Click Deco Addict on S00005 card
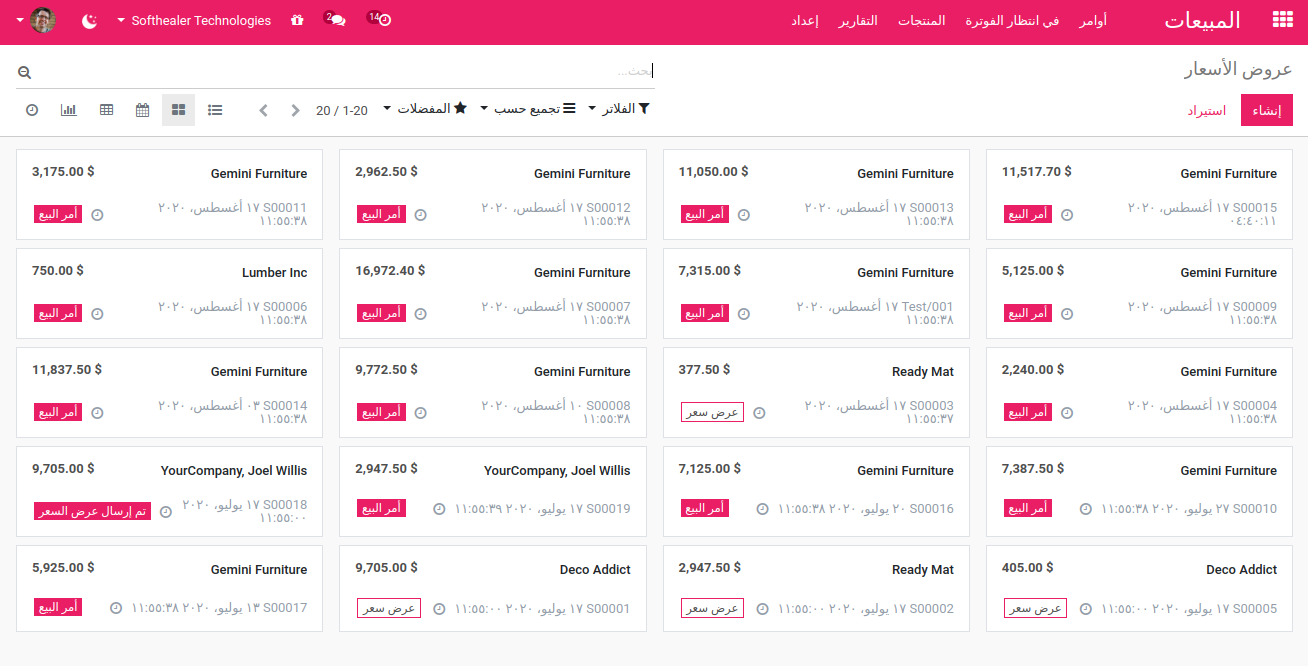The height and width of the screenshot is (666, 1308). [x=1242, y=569]
